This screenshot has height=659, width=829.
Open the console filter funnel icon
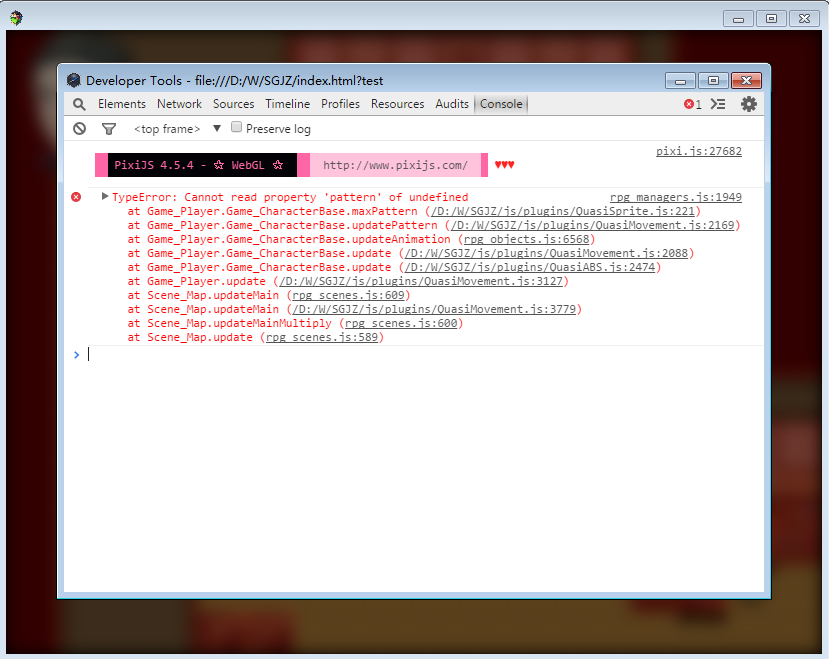pos(109,129)
